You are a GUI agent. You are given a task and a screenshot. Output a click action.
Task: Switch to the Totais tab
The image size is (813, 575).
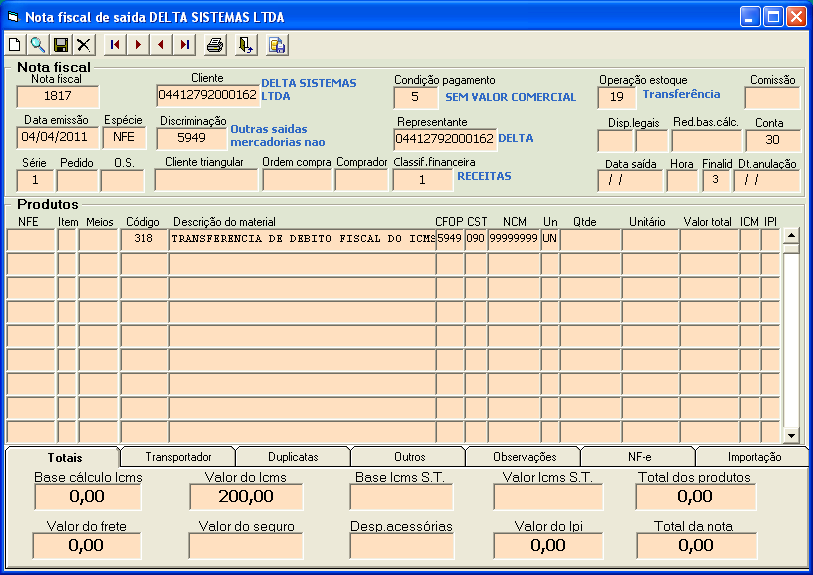point(64,457)
